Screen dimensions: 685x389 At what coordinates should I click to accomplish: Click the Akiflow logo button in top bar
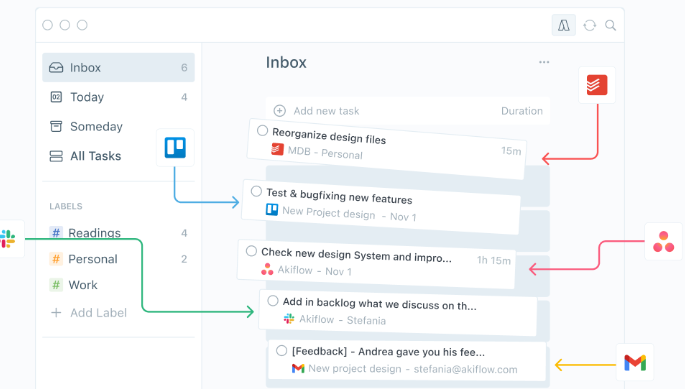pos(564,25)
